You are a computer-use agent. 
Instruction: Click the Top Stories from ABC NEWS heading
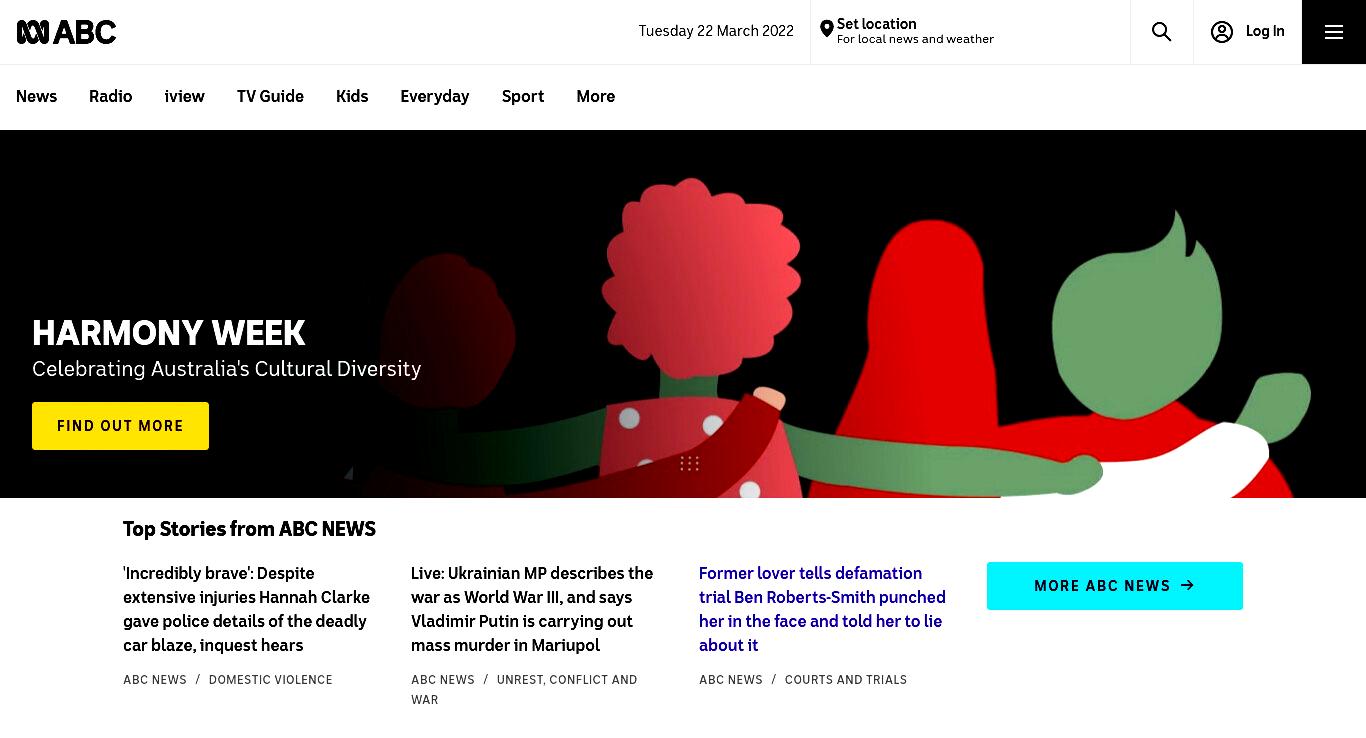coord(249,529)
